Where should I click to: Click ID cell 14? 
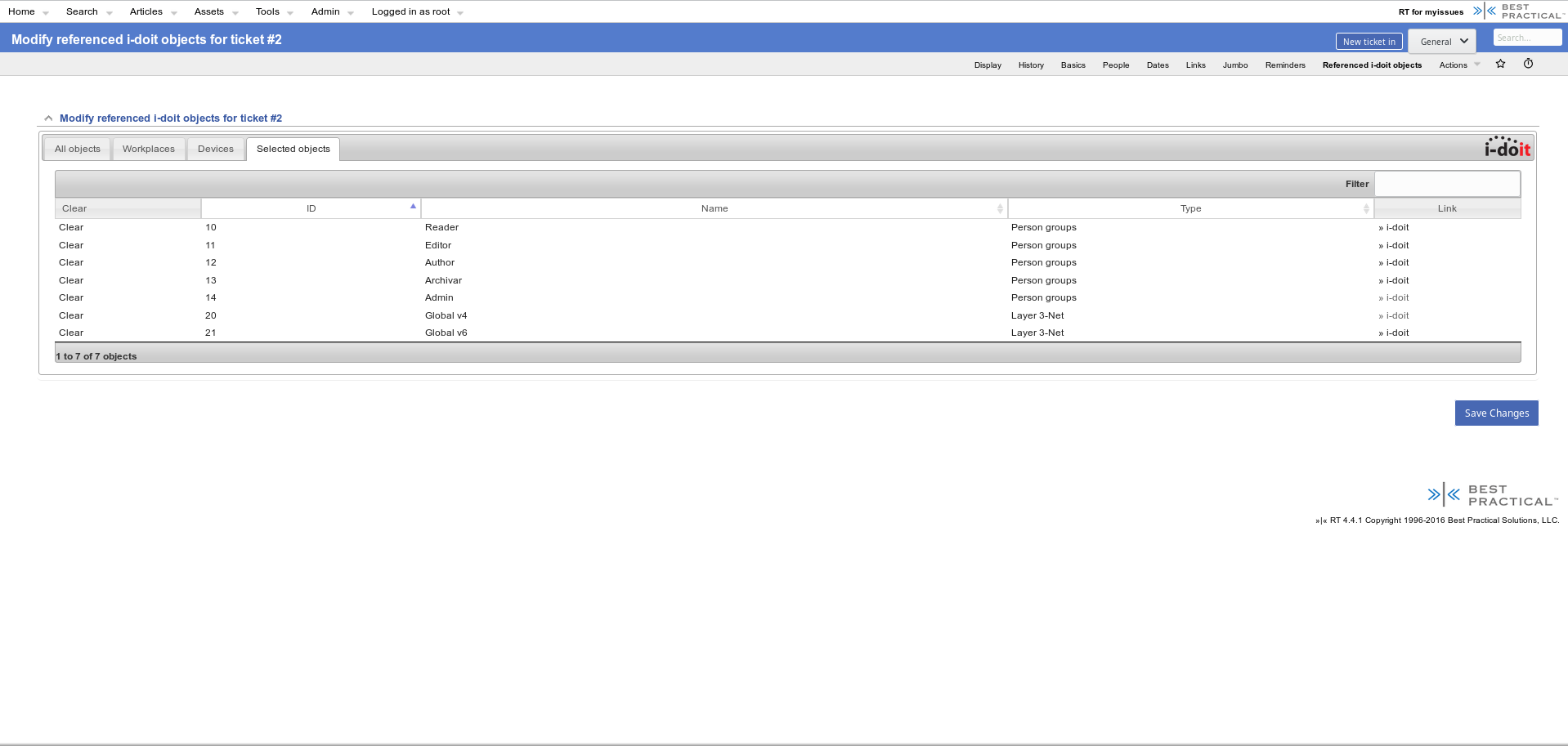(x=211, y=297)
